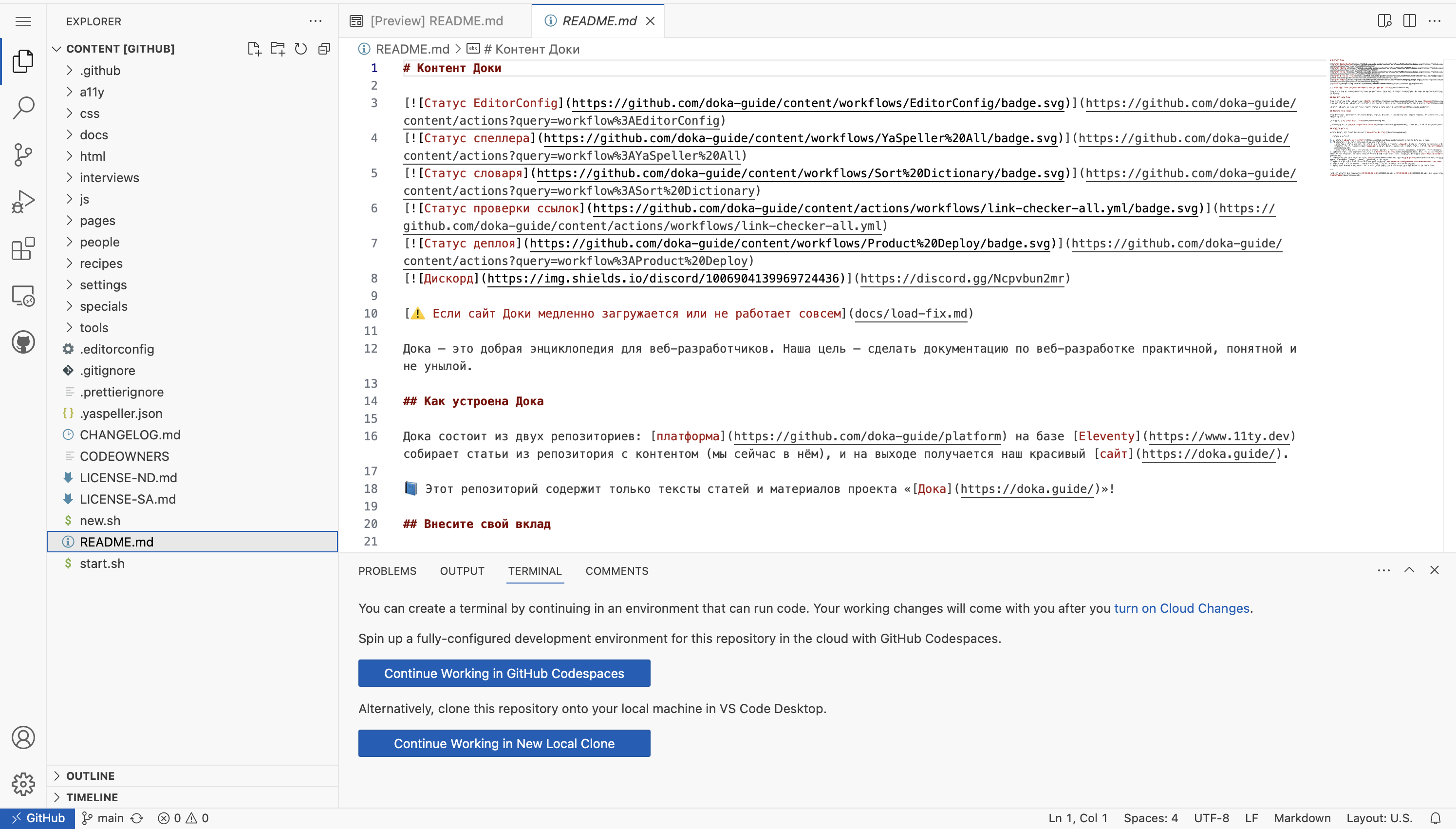Click New File icon in explorer header
This screenshot has height=829, width=1456.
point(254,49)
